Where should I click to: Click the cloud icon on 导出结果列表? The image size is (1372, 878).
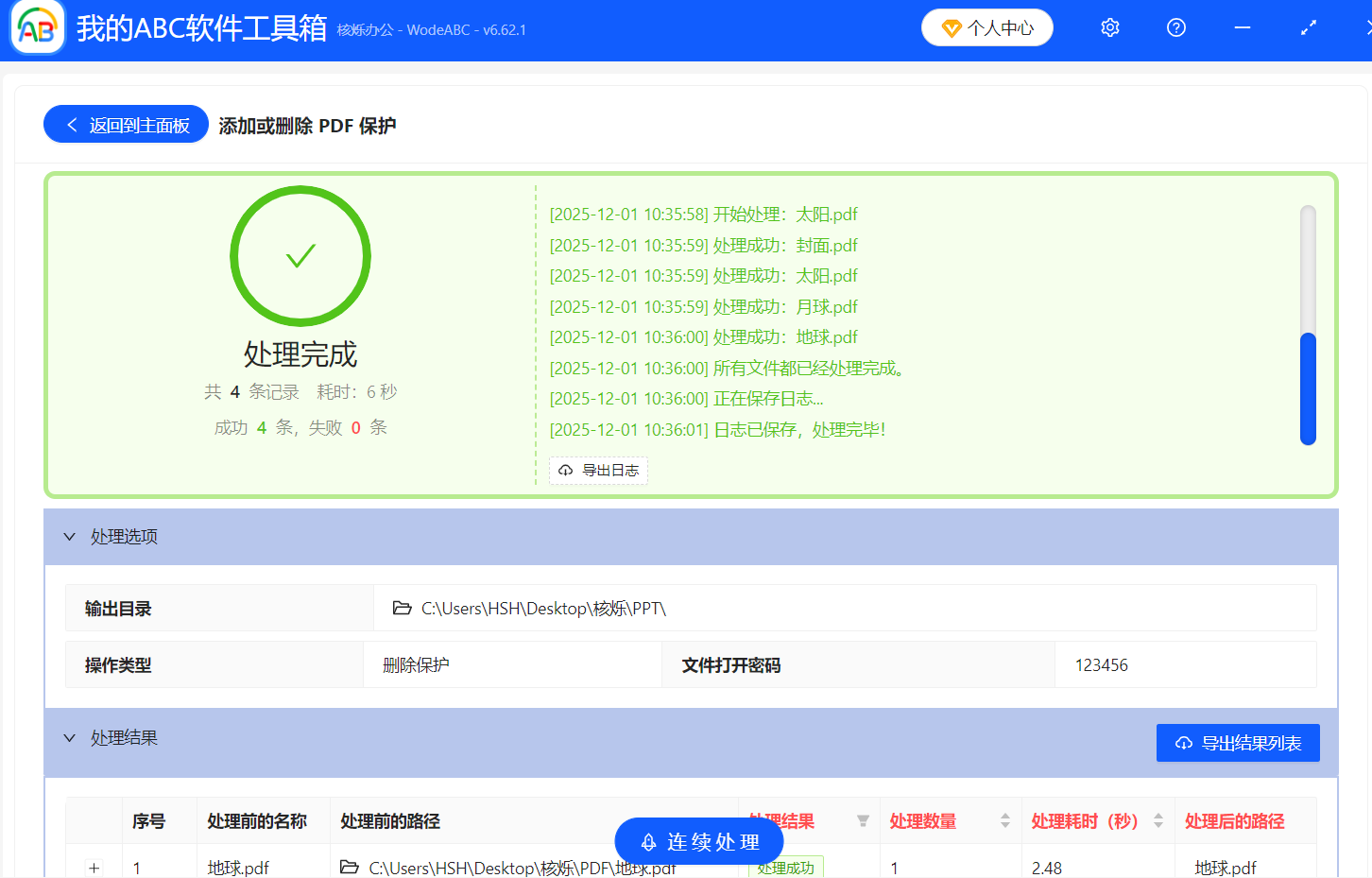tap(1184, 743)
